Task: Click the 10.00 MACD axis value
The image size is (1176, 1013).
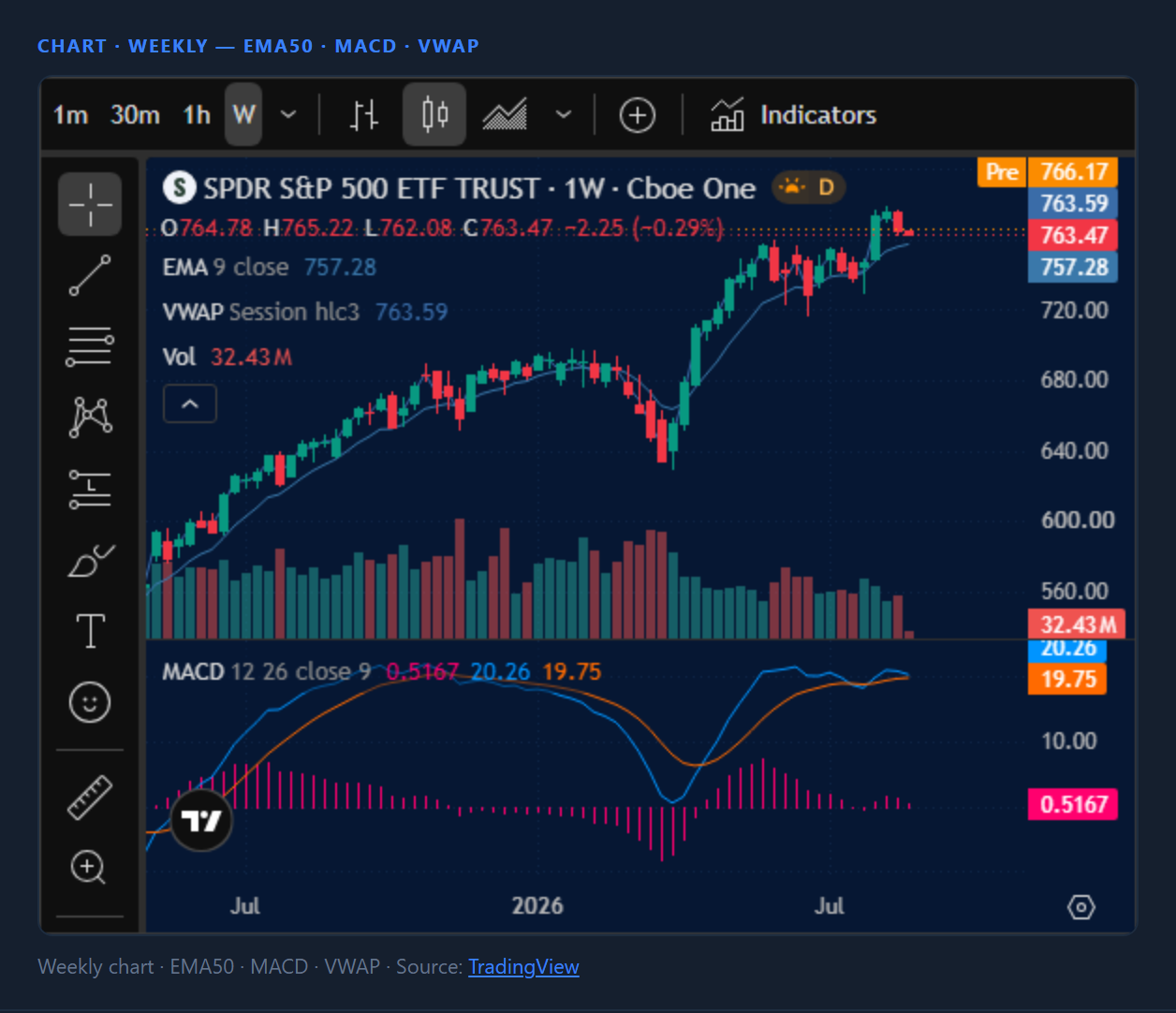Action: click(x=1068, y=741)
